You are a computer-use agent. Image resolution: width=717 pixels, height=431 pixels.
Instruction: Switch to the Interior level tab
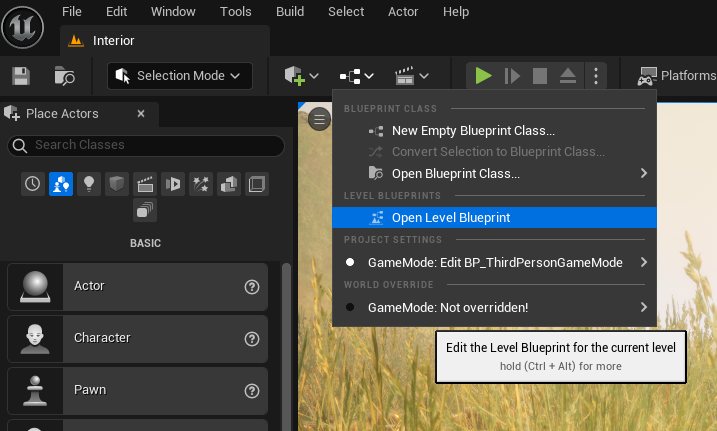[x=165, y=41]
